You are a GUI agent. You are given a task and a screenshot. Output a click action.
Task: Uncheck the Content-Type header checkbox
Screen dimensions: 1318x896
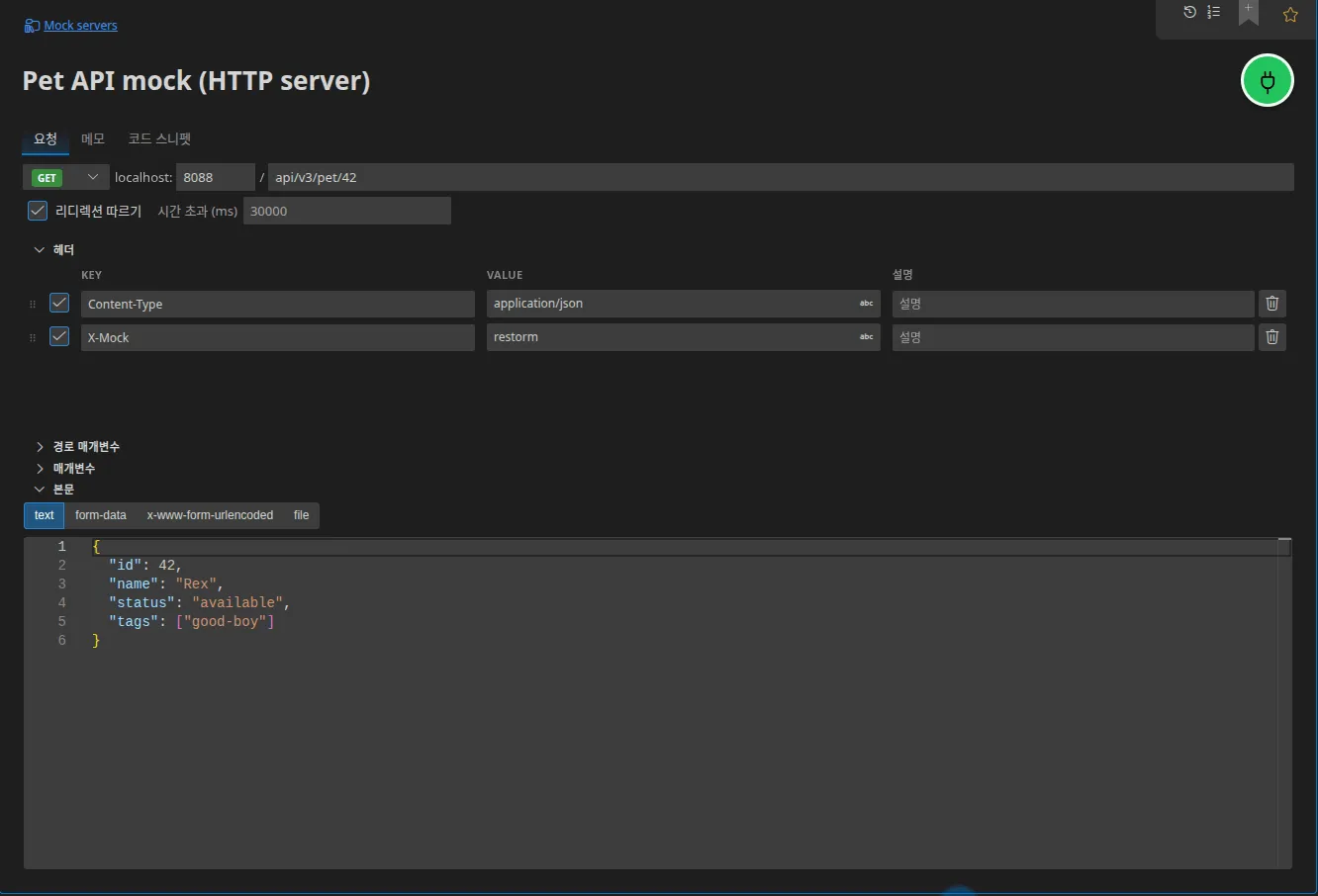(59, 303)
